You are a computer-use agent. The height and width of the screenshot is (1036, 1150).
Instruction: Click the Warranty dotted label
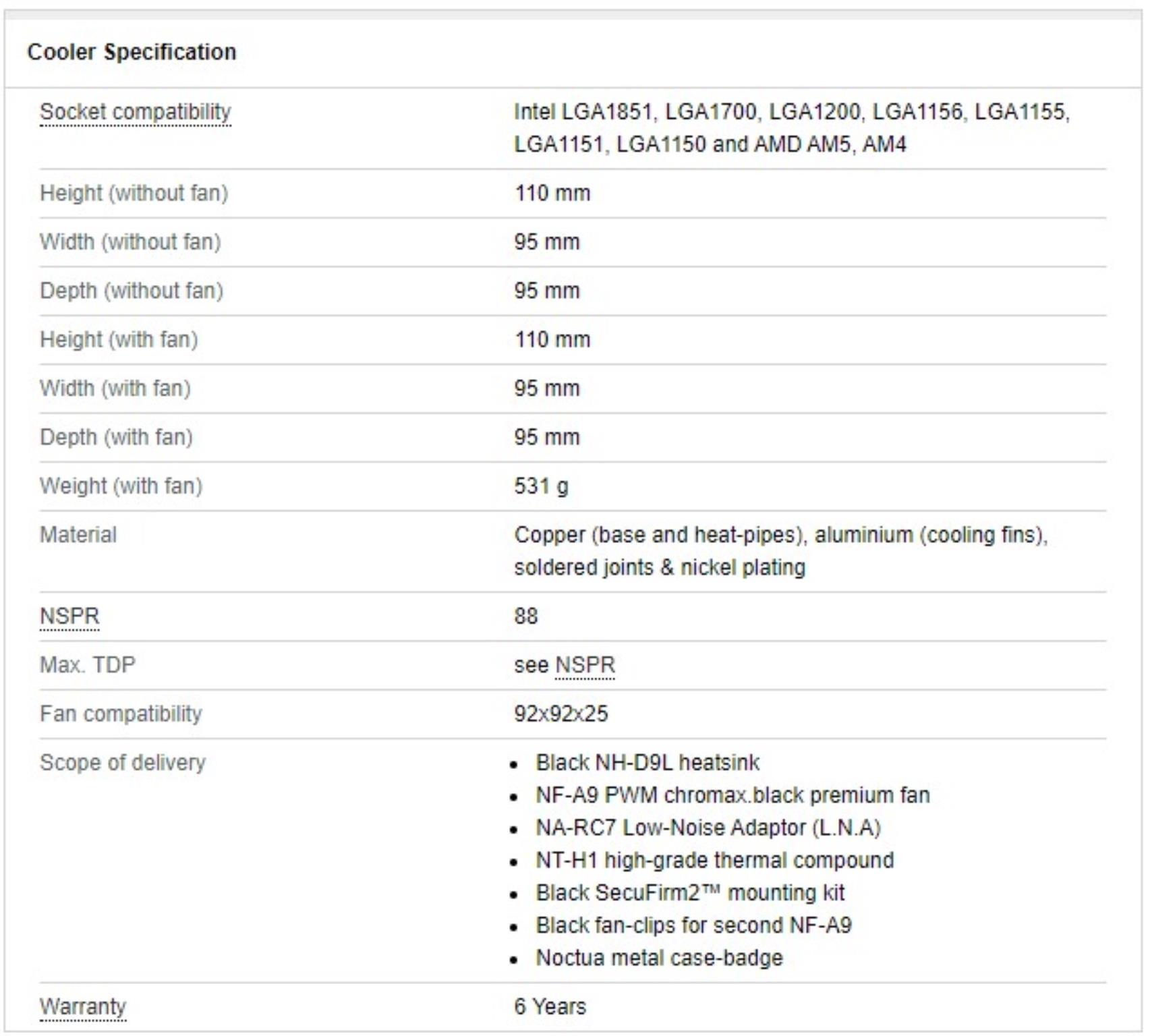[83, 1006]
